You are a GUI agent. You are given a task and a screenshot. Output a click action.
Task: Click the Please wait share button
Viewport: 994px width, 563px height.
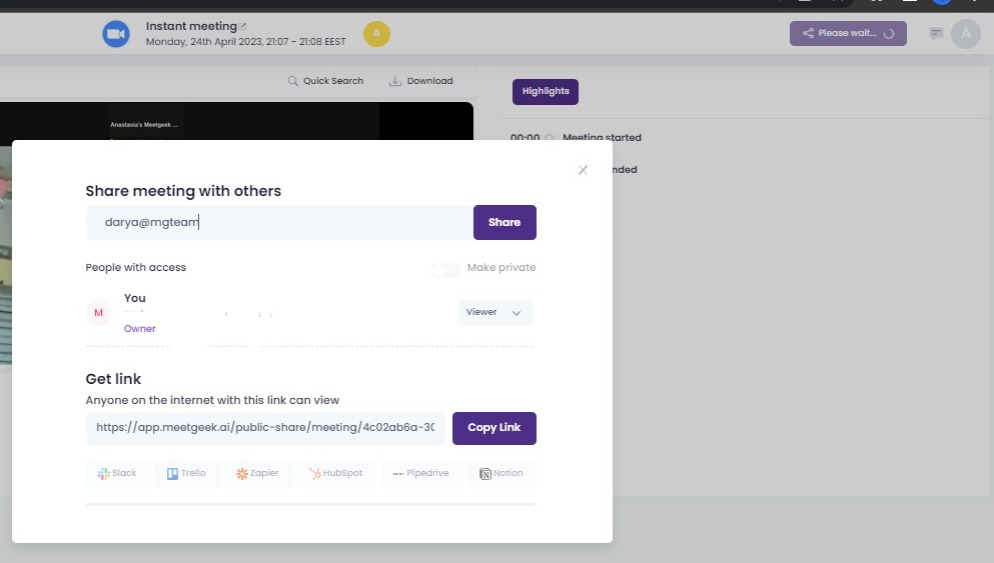848,33
